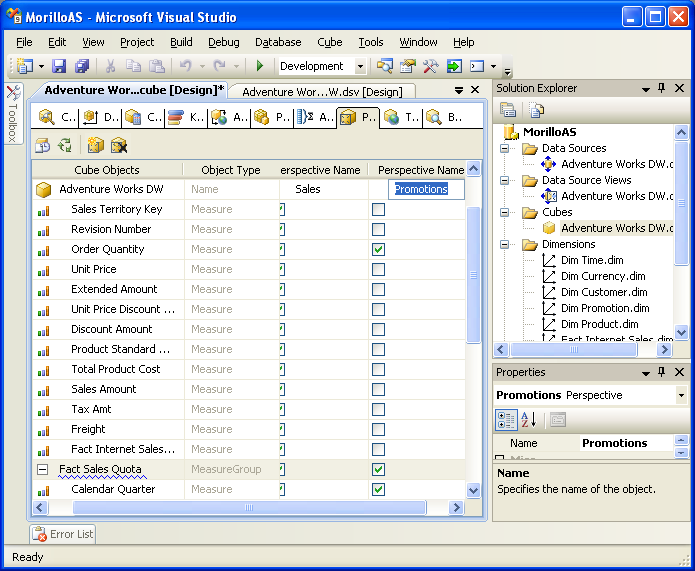The height and width of the screenshot is (571, 695).
Task: Check Unit Price for Promotions perspective
Action: [378, 269]
